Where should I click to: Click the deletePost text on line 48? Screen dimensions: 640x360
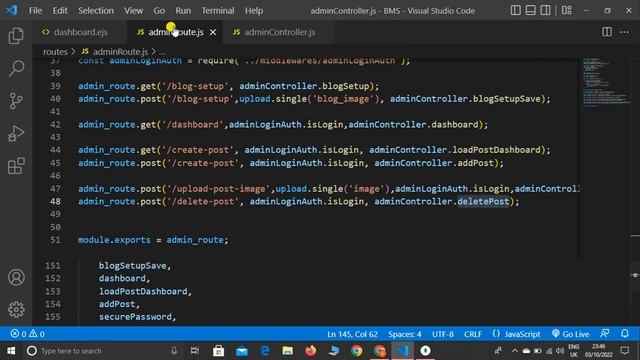pyautogui.click(x=483, y=201)
